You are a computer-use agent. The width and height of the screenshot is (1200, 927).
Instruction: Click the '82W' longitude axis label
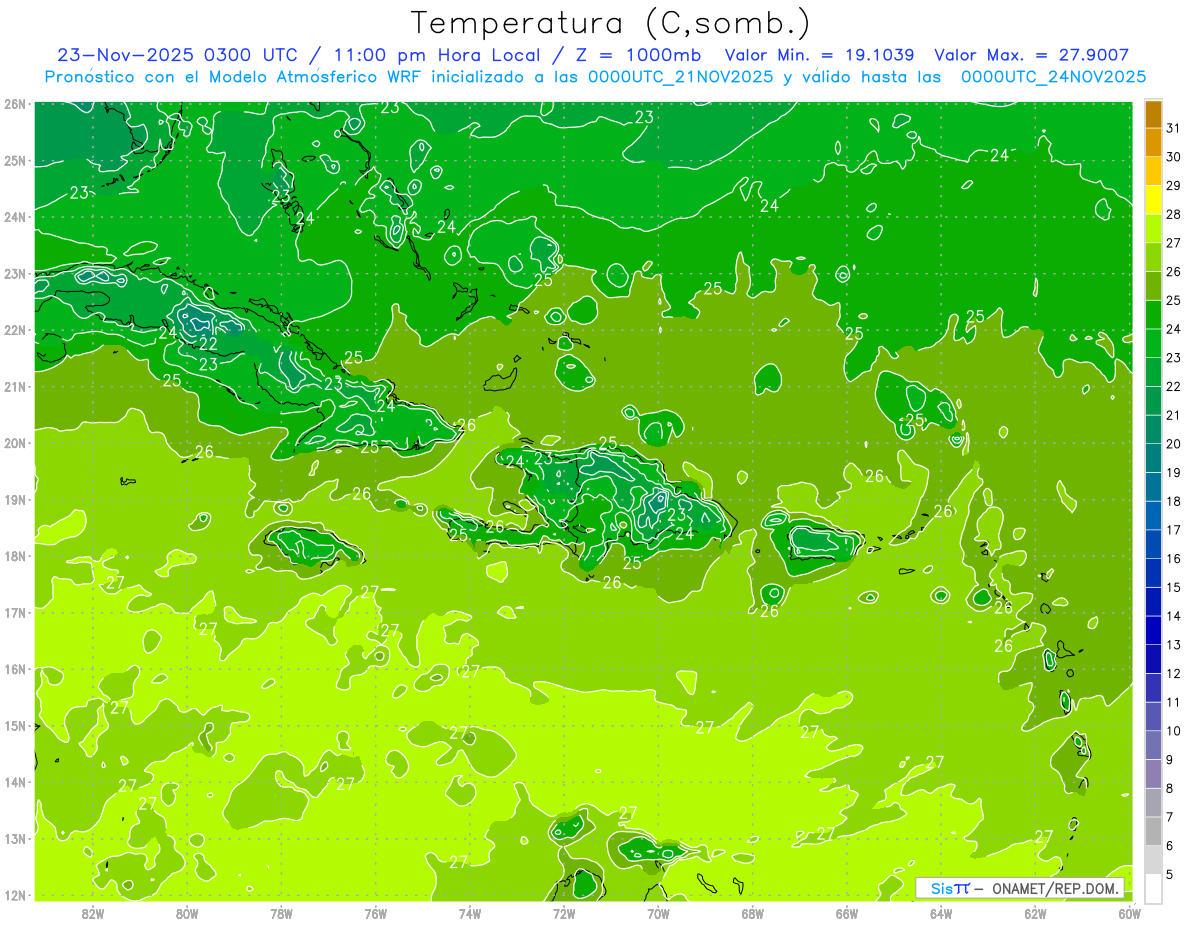tap(93, 913)
